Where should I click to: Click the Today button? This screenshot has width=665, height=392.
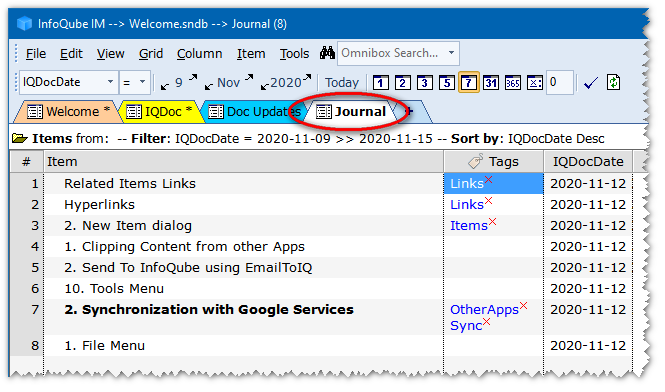tap(342, 82)
